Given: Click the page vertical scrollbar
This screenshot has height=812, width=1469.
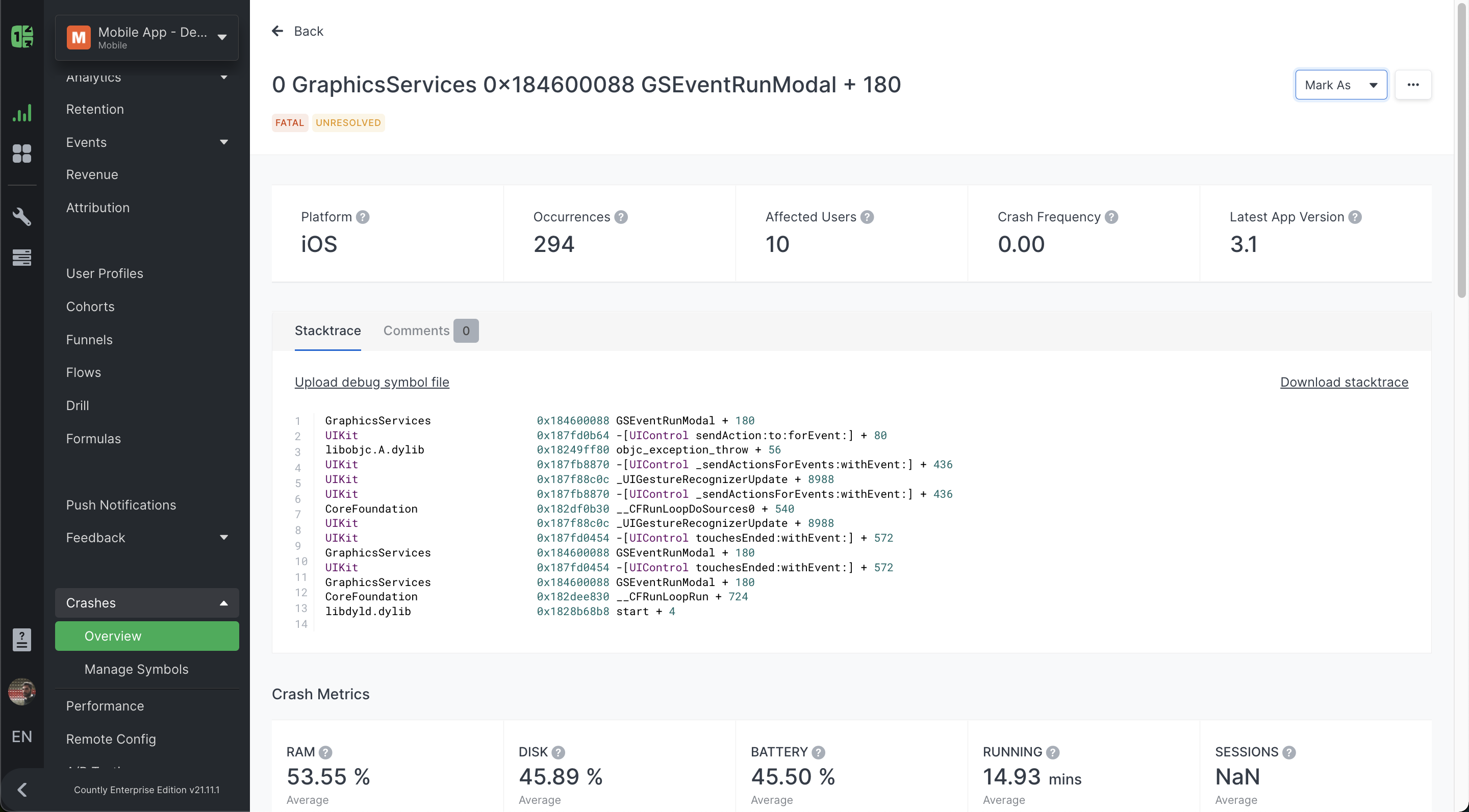Looking at the screenshot, I should coord(1461,151).
